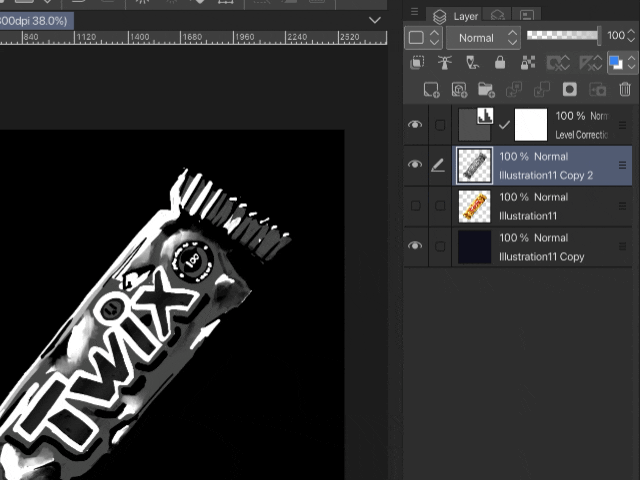This screenshot has width=640, height=480.
Task: Select the dark Illustration11 Copy layer thumbnail
Action: click(474, 247)
